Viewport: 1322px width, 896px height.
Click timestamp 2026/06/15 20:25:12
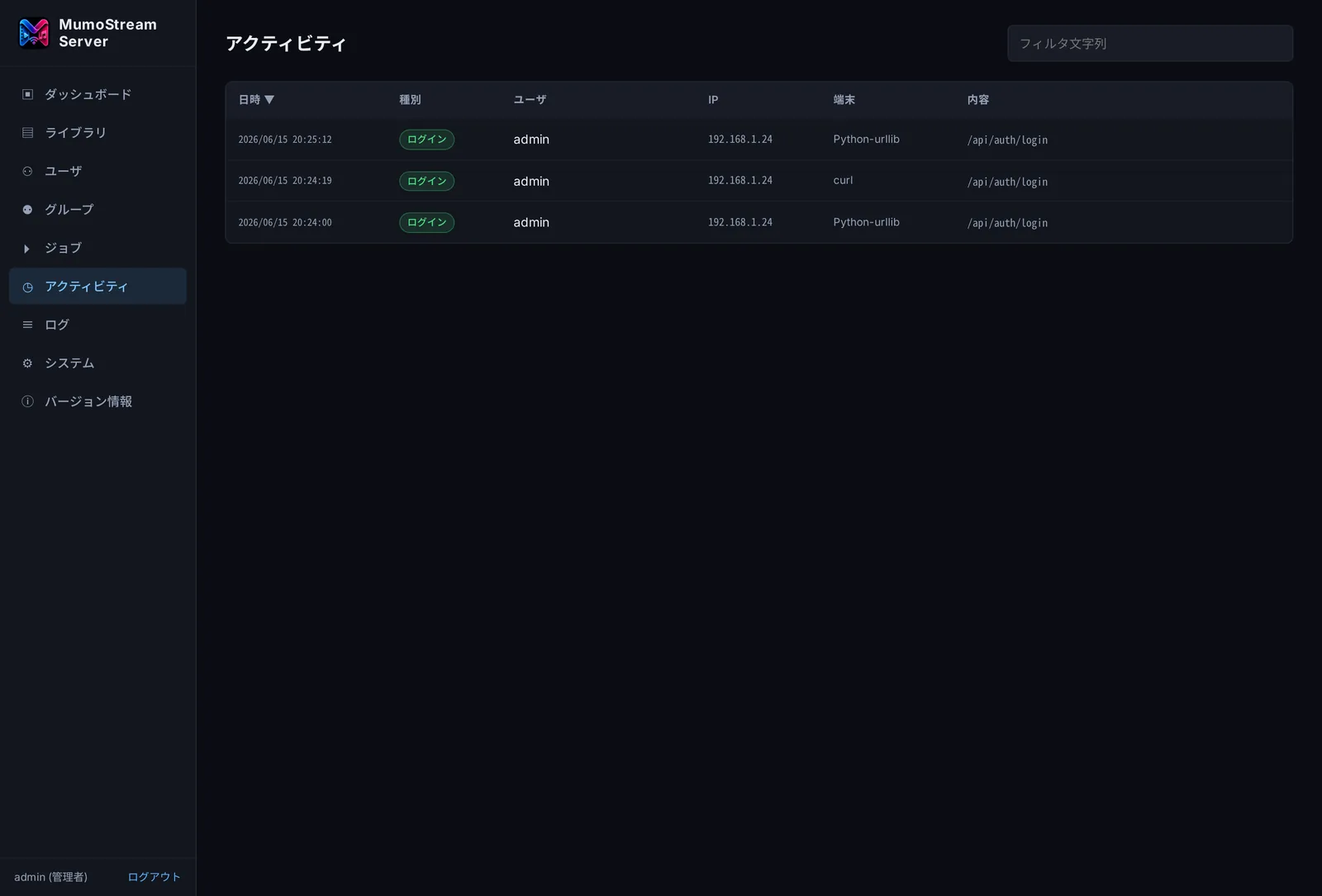tap(285, 140)
